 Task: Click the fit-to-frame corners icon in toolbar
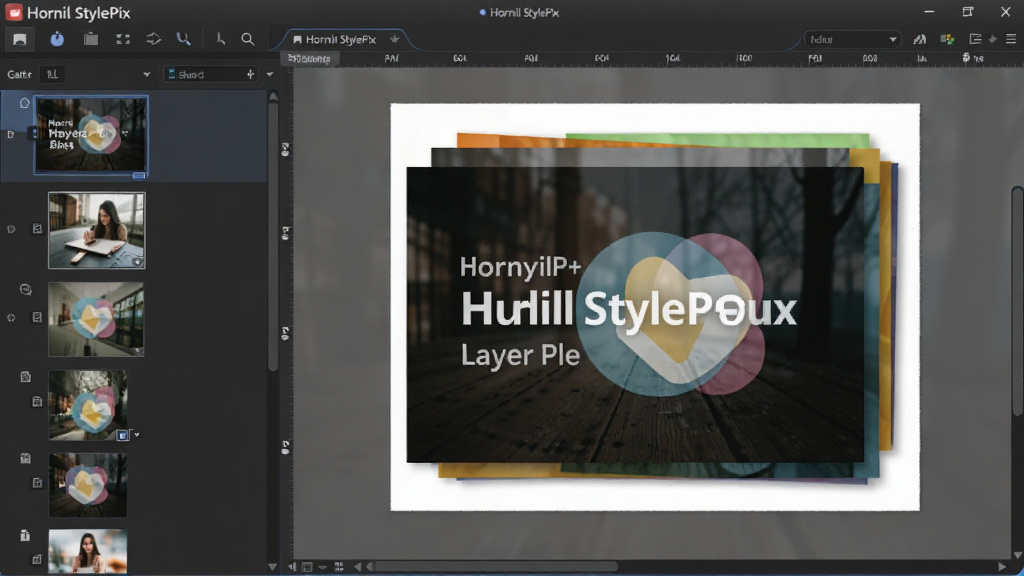(123, 39)
